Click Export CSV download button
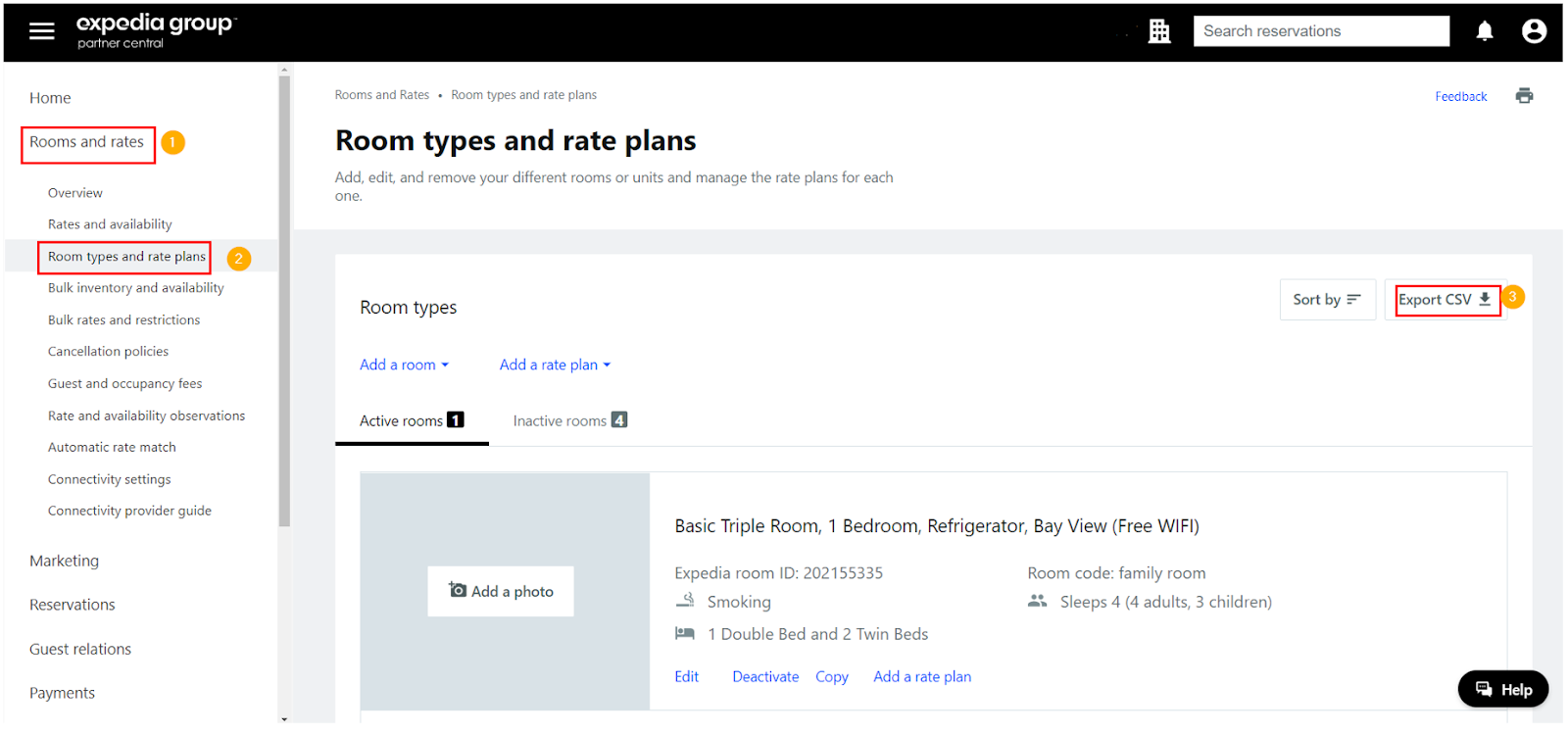The image size is (1568, 734). click(x=1445, y=300)
